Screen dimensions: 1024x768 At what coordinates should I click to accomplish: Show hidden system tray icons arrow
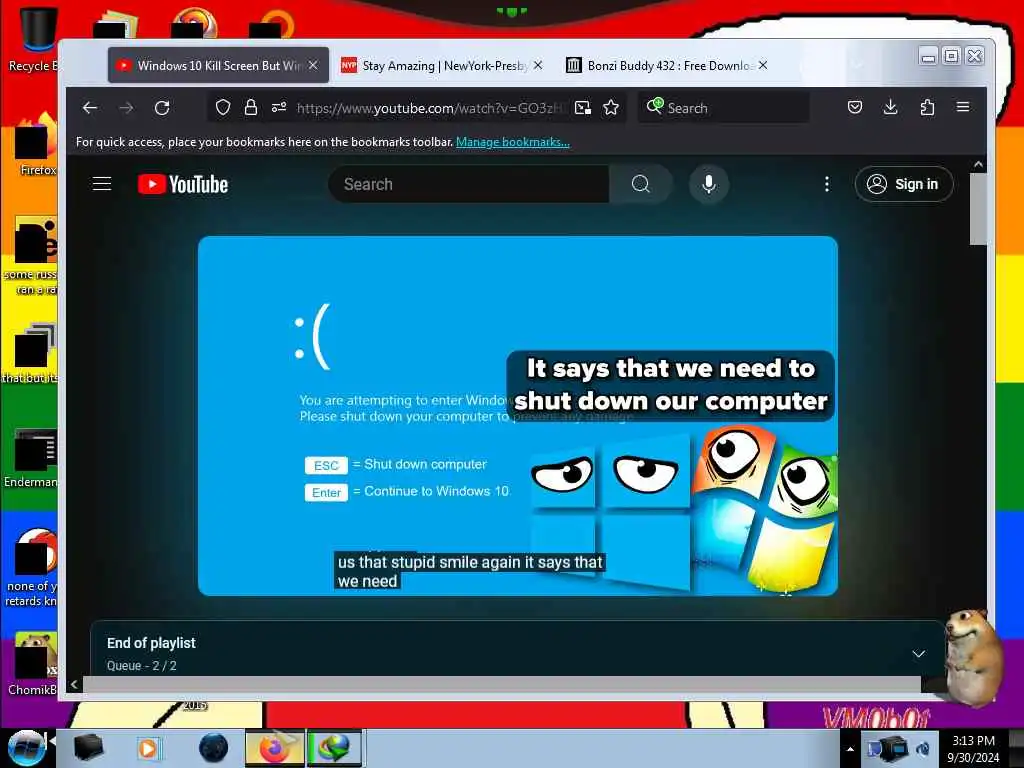tap(850, 749)
